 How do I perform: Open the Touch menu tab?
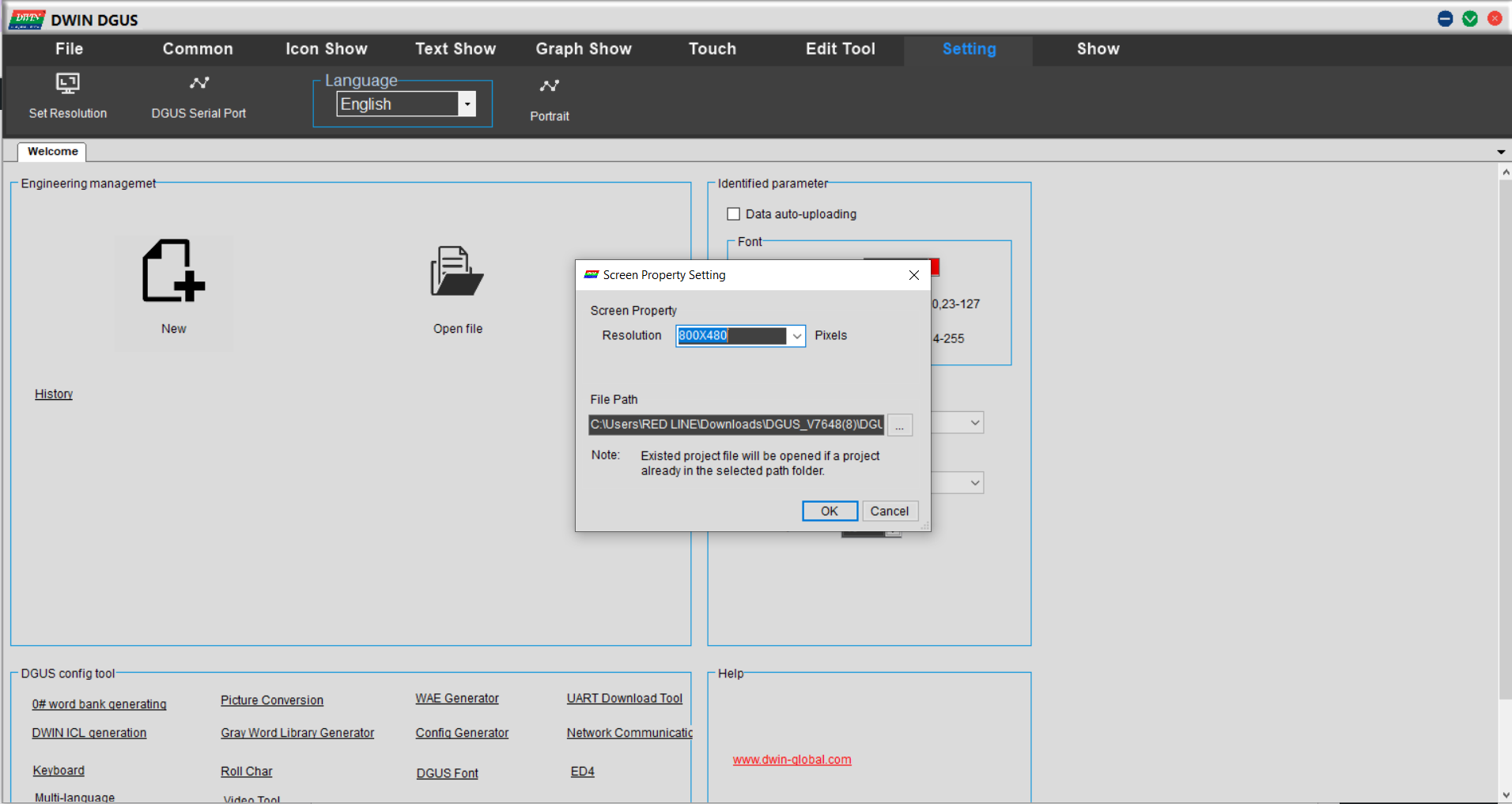[x=712, y=49]
